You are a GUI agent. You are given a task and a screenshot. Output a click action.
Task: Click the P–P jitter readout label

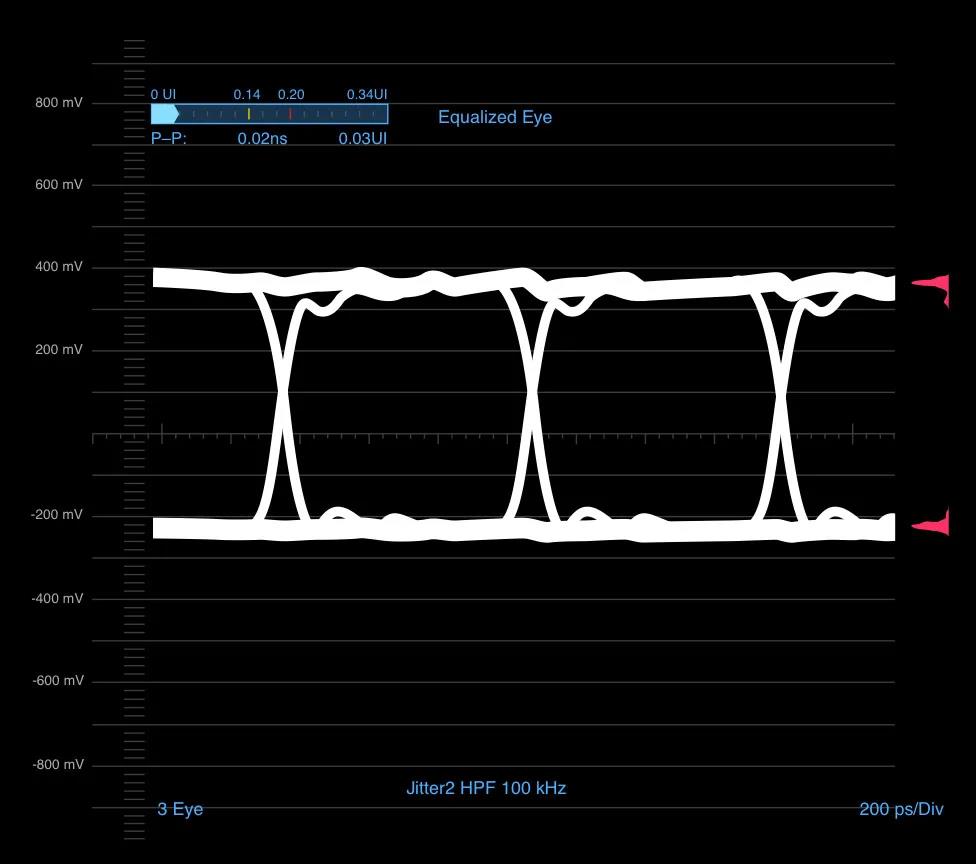(169, 138)
